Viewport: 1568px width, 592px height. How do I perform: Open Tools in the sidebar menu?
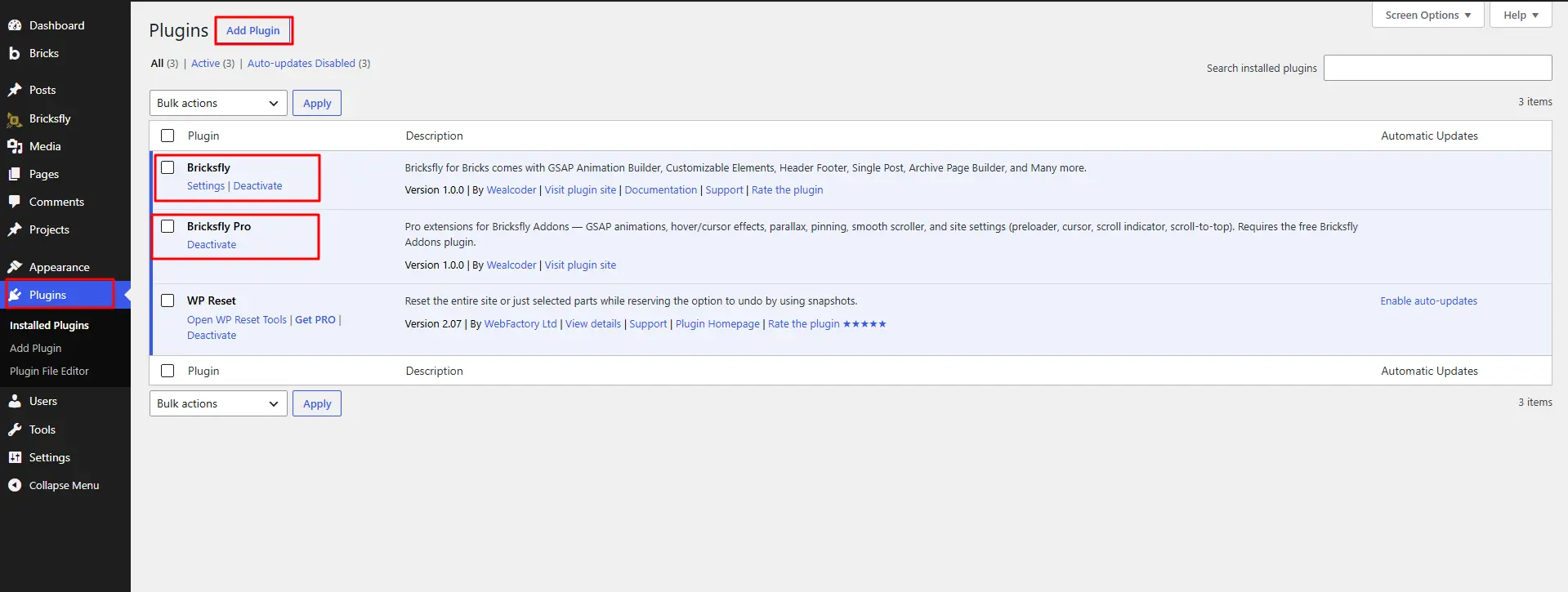[42, 430]
